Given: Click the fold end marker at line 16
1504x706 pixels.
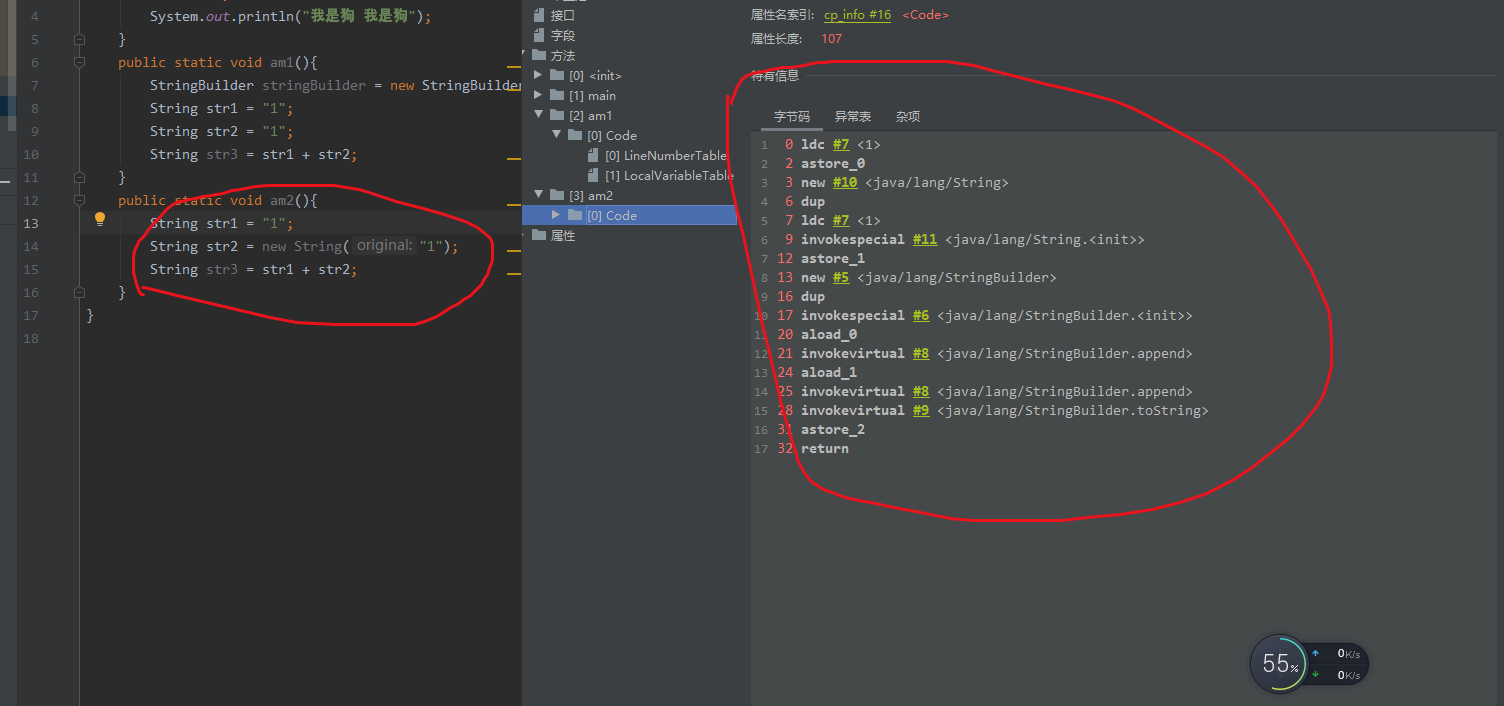Looking at the screenshot, I should [79, 292].
